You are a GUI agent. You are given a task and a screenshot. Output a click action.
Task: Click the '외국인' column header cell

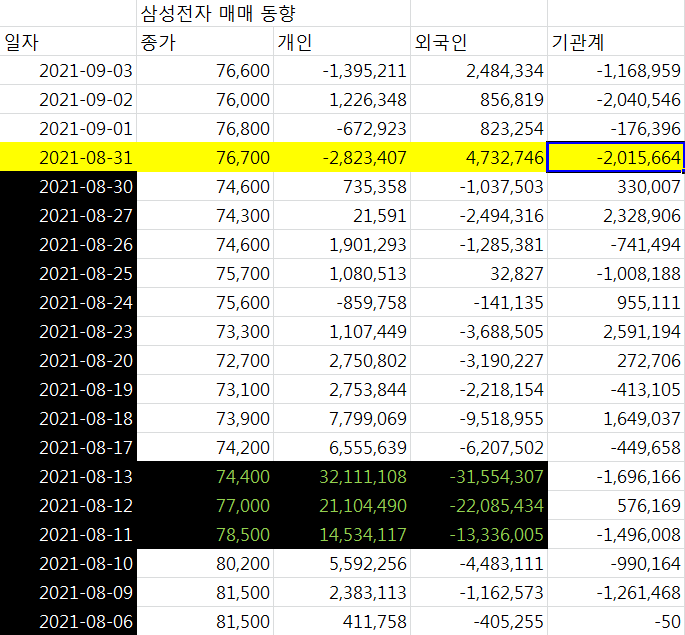click(479, 41)
